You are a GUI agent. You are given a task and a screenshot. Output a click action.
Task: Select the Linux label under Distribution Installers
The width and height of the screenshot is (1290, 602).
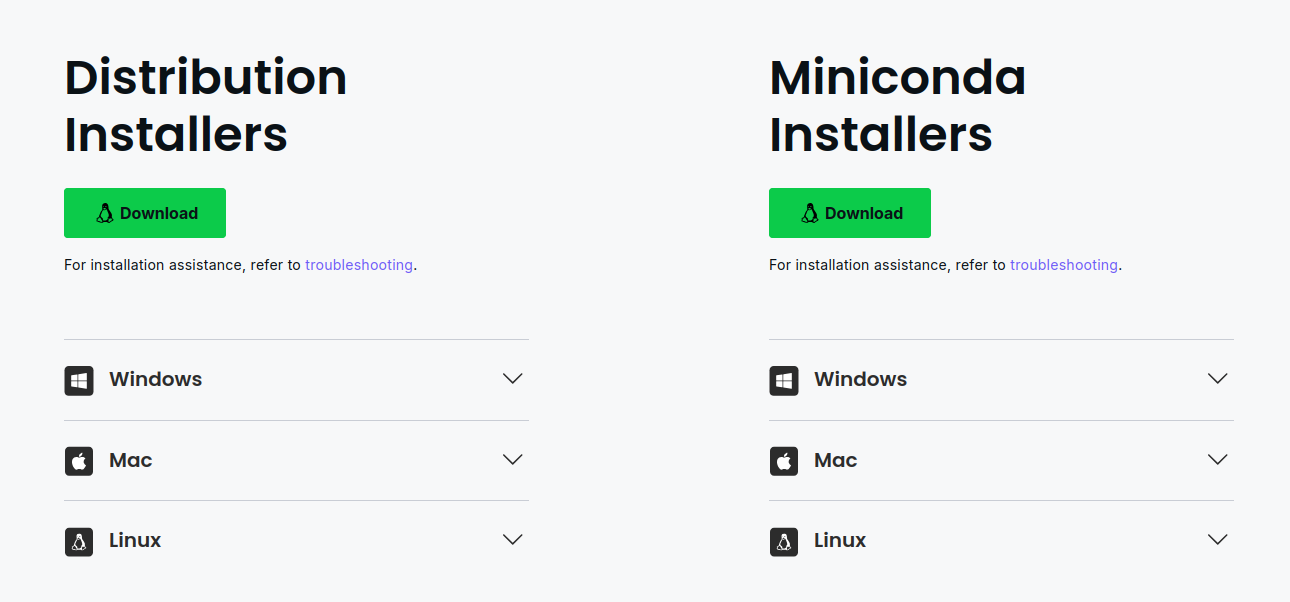coord(135,540)
